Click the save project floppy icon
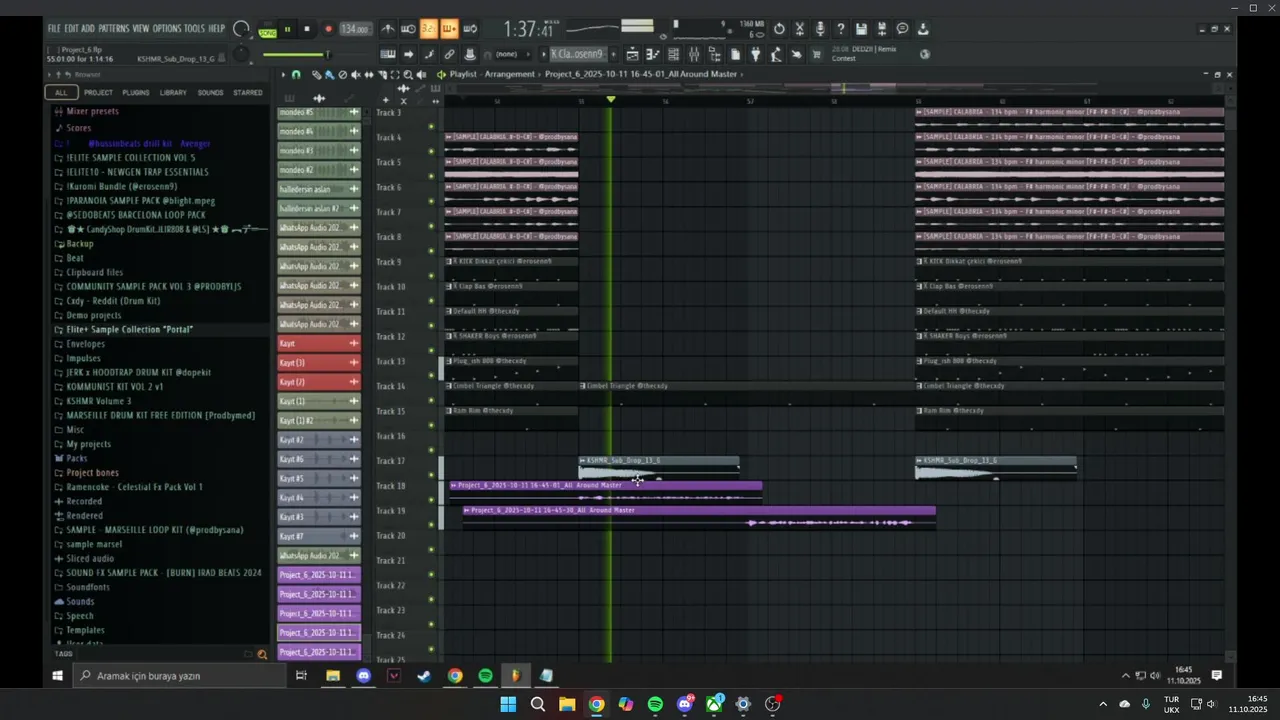1280x720 pixels. pos(861,29)
